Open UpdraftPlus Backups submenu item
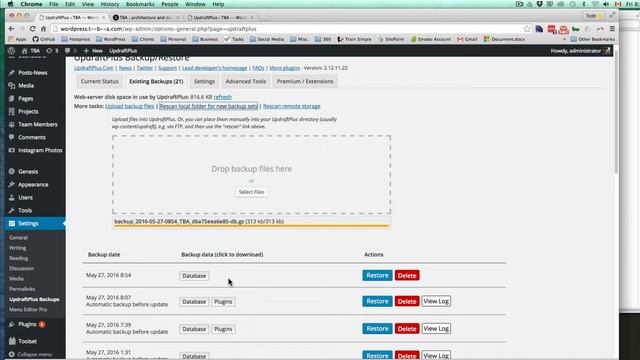 click(x=34, y=299)
